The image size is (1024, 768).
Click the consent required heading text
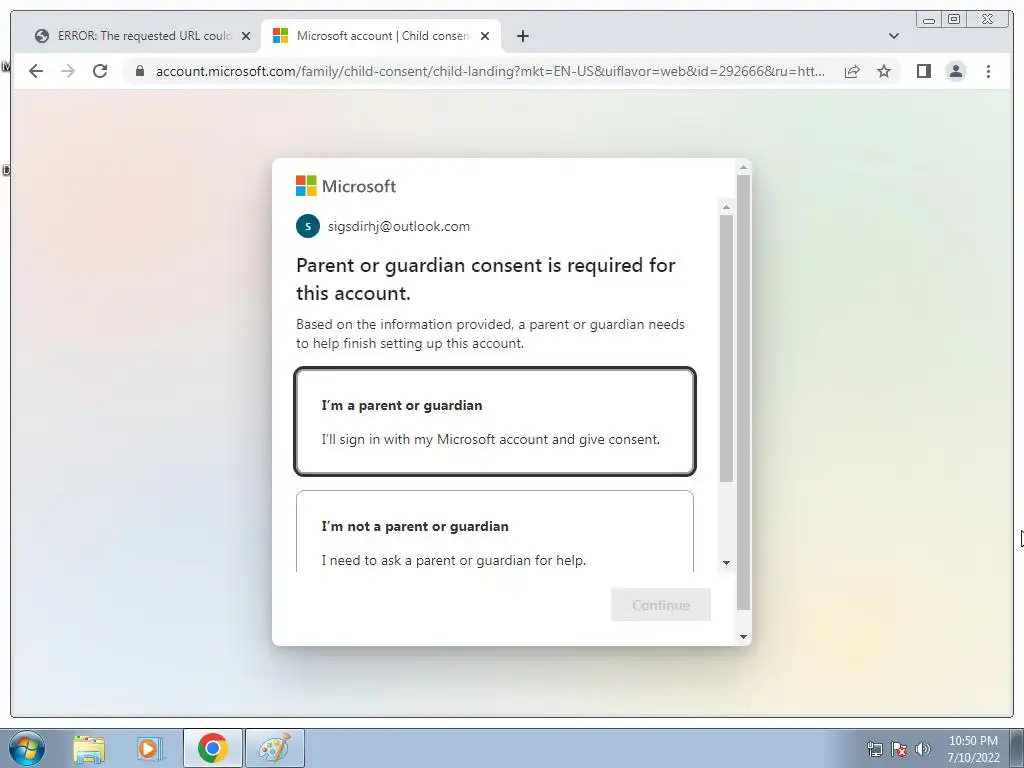(x=485, y=279)
